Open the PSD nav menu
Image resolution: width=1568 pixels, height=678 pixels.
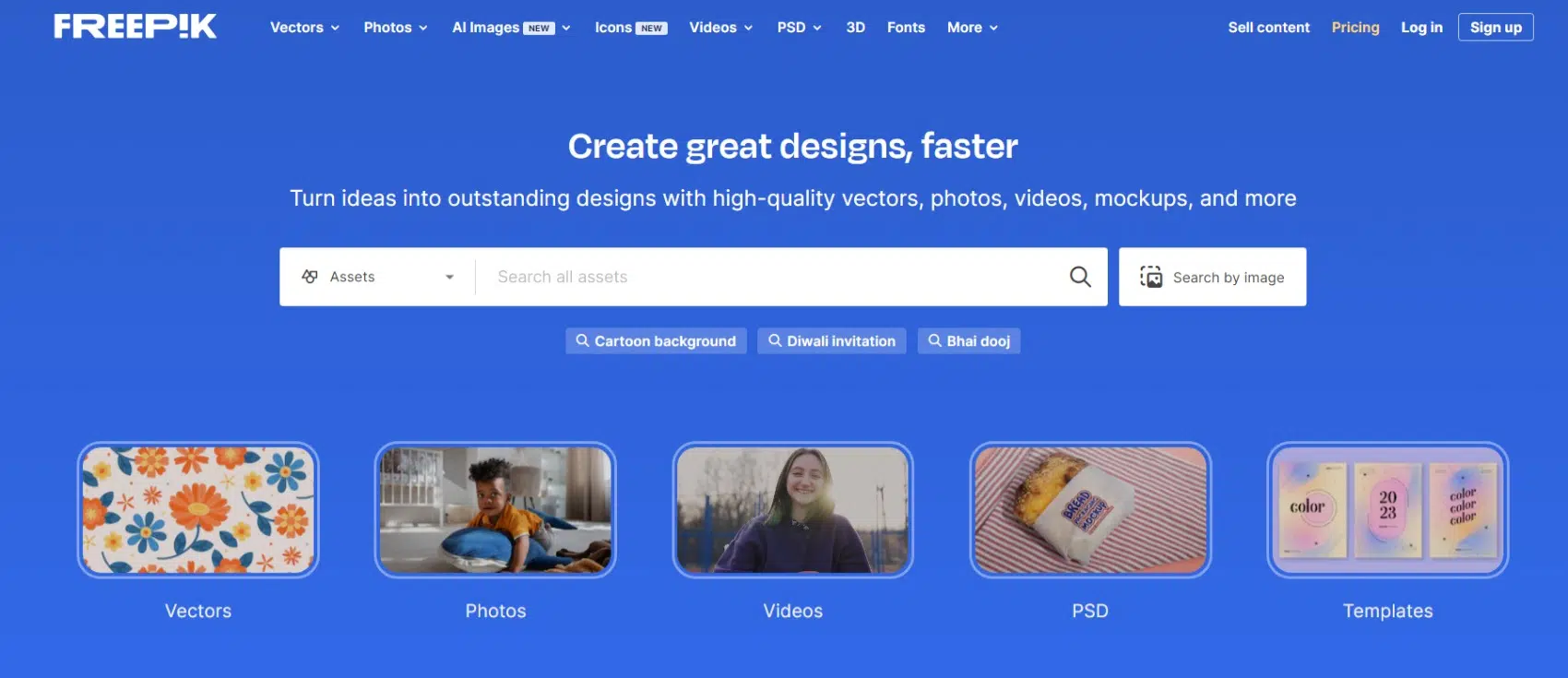(x=800, y=28)
